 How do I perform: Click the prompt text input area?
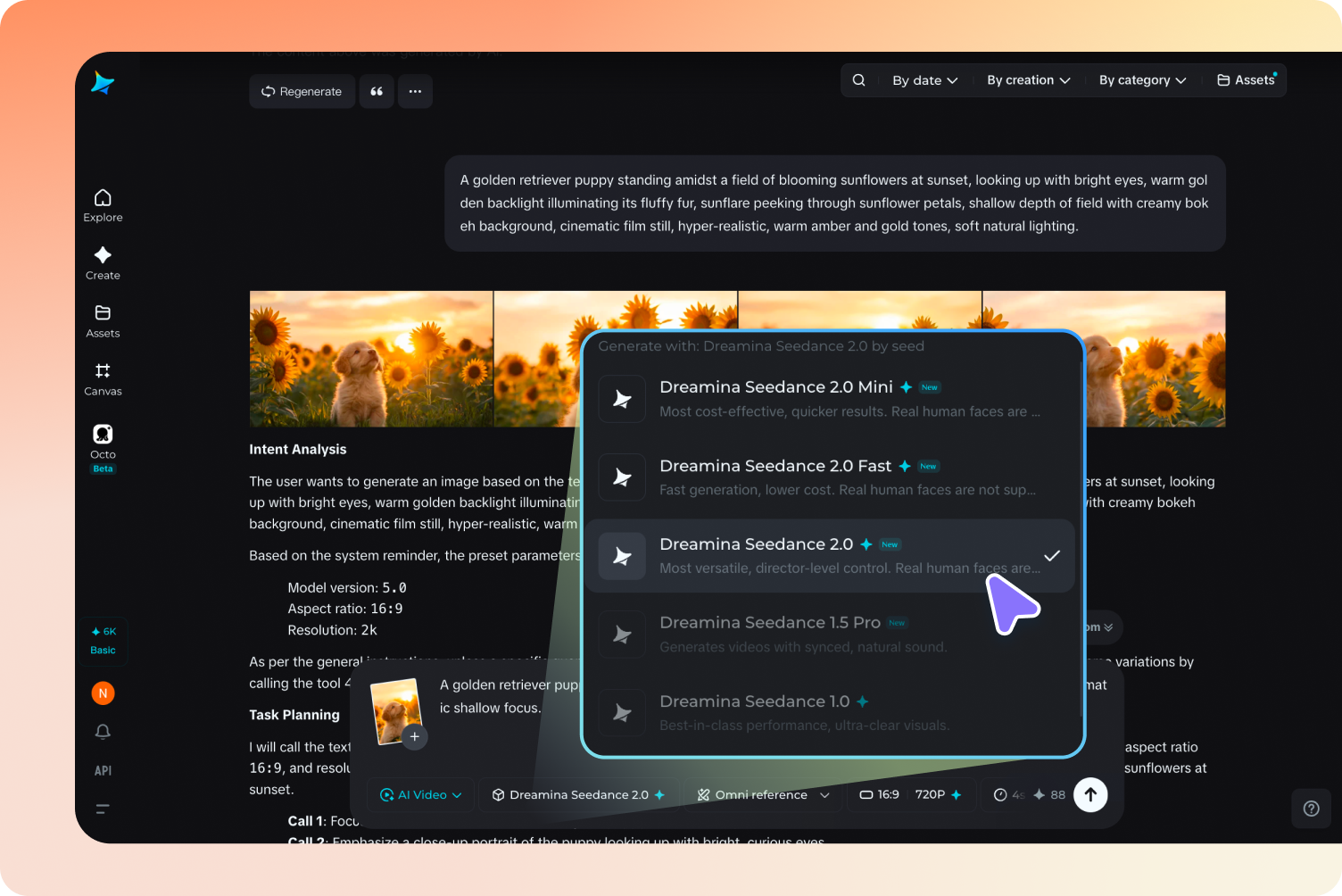[x=509, y=696]
